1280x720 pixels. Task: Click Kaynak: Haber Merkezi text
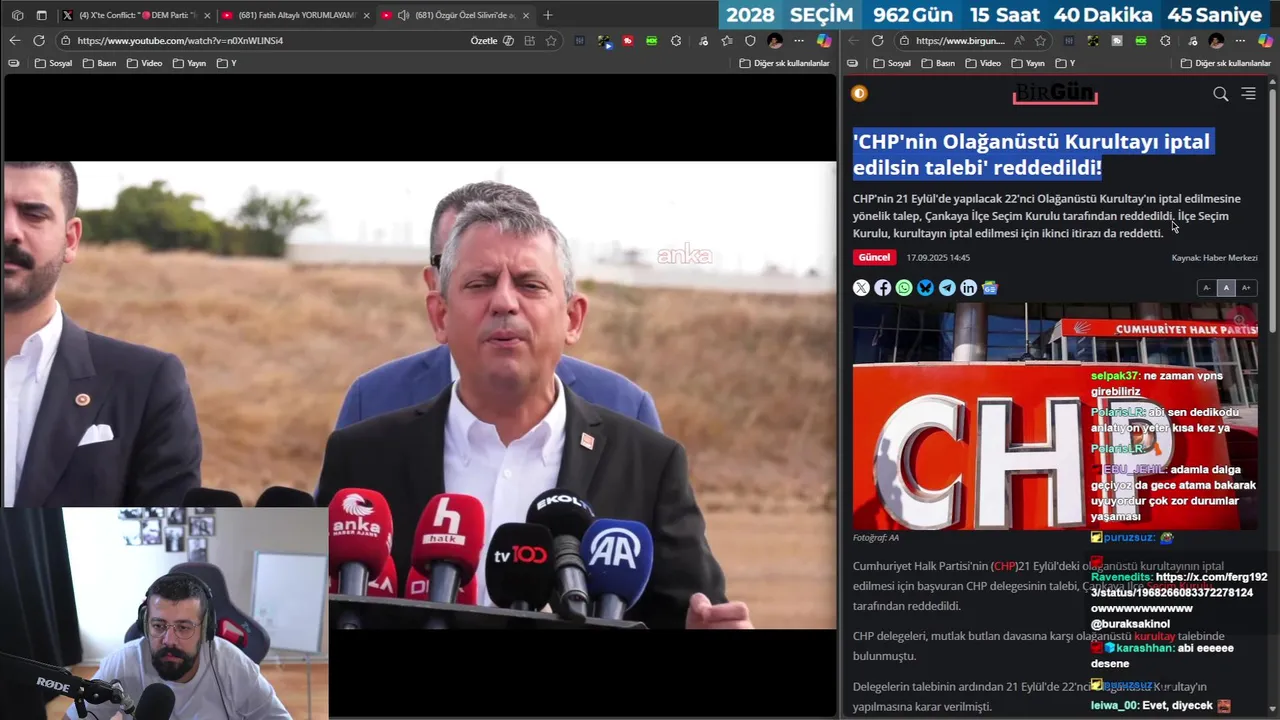click(x=1214, y=258)
